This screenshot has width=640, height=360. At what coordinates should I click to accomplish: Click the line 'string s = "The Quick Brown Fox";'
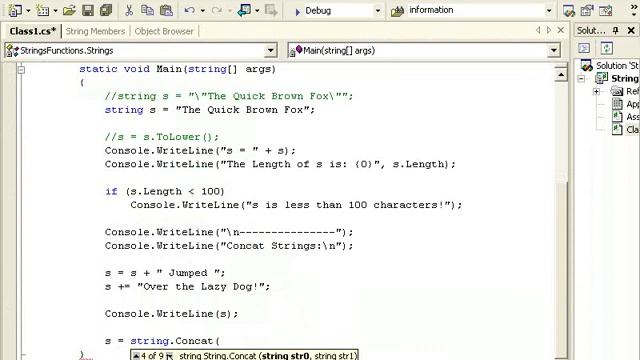210,110
